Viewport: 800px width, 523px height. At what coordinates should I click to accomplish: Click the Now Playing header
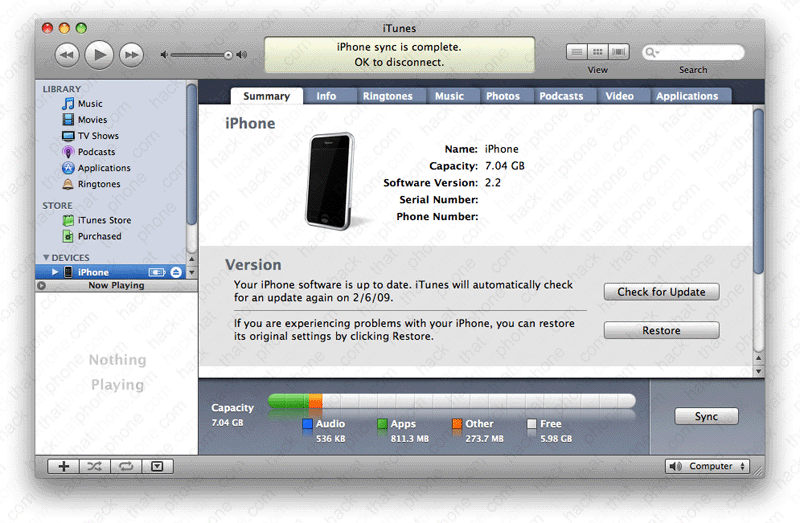(x=116, y=286)
